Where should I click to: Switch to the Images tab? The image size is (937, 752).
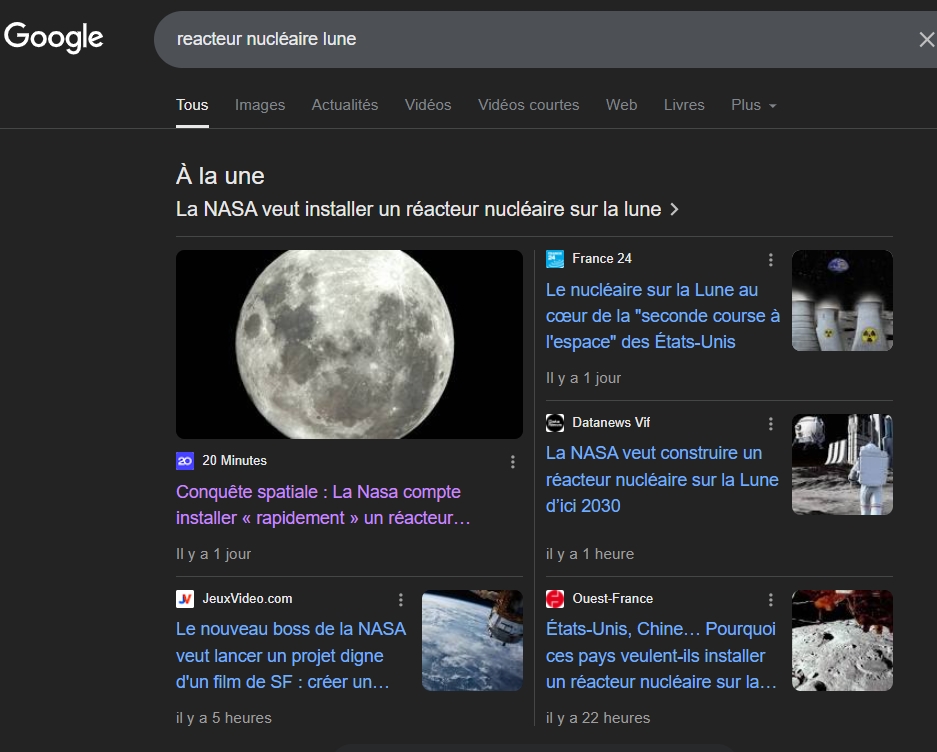point(260,105)
